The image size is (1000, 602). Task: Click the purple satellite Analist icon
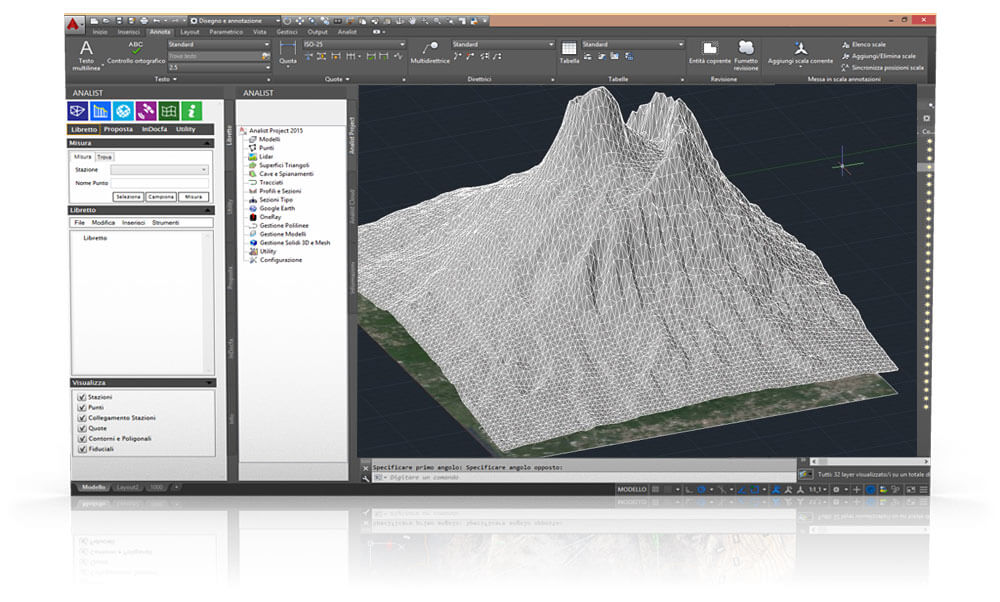[x=146, y=111]
